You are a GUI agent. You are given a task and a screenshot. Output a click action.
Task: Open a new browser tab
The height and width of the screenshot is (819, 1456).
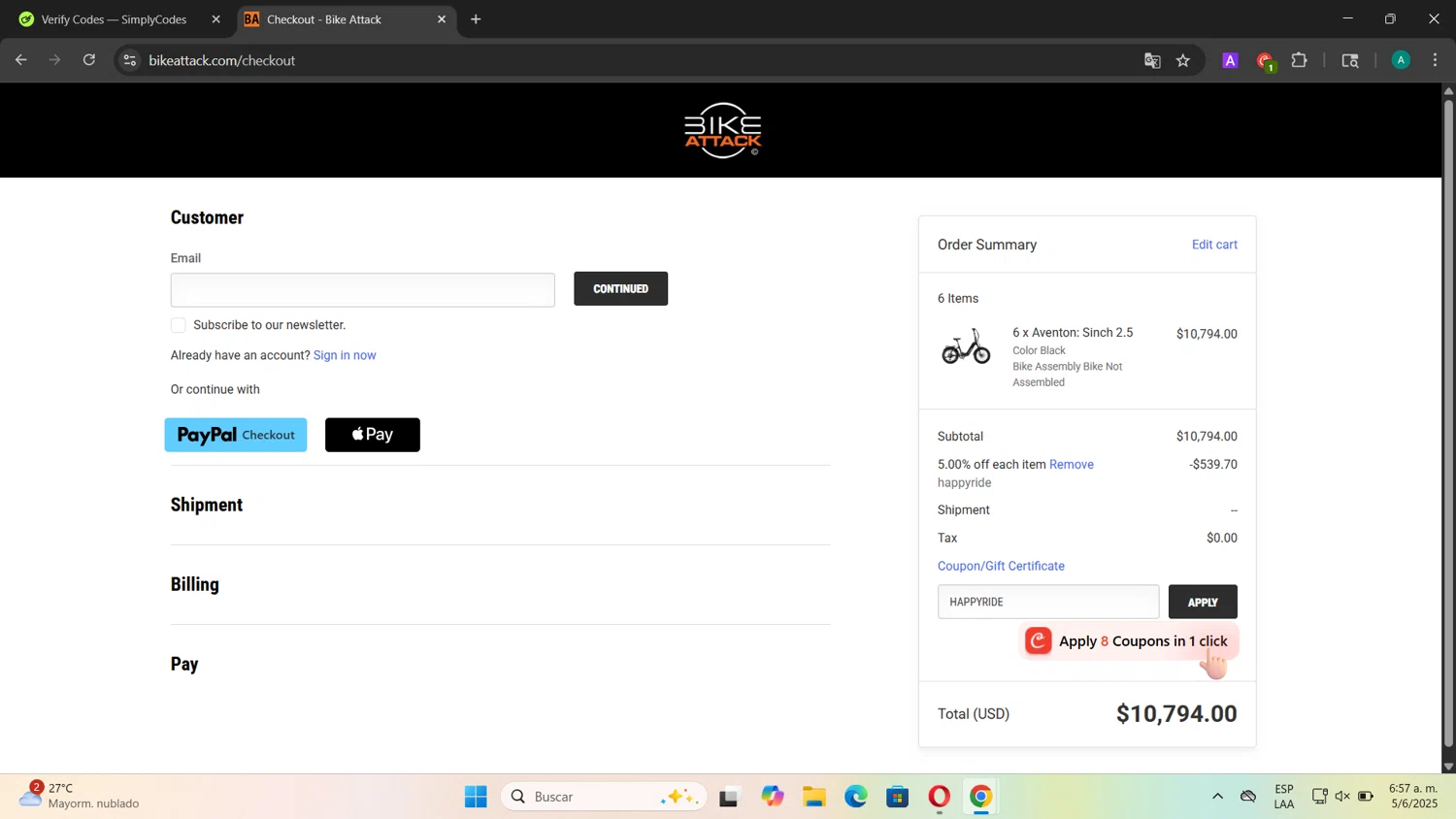(x=476, y=19)
